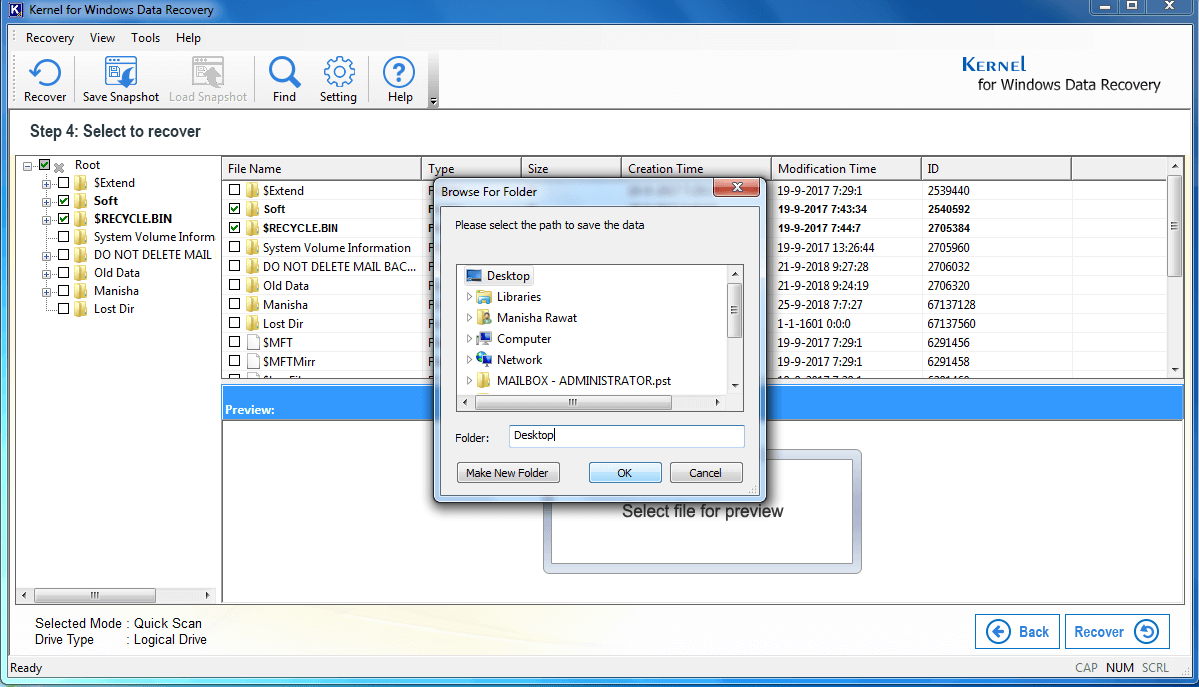Click the Manisha folder icon in tree
Screen dimensions: 1199x687
(80, 291)
